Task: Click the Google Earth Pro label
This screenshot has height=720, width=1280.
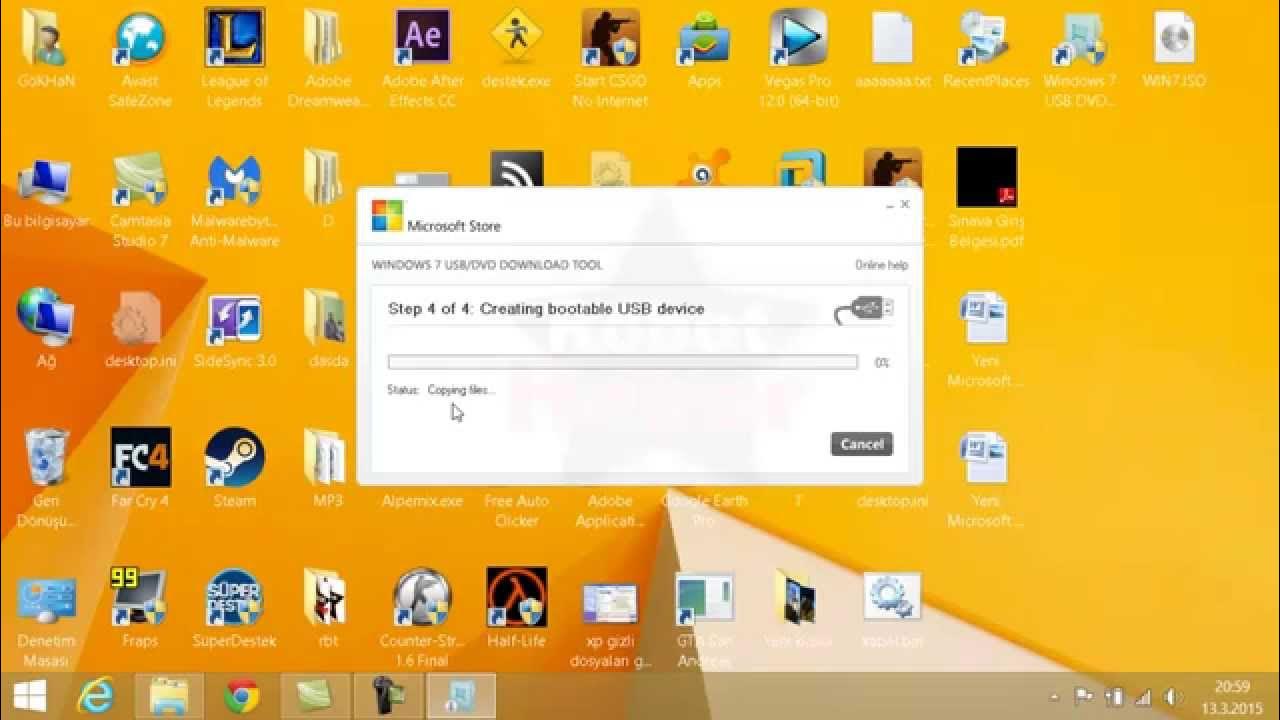Action: click(x=704, y=511)
